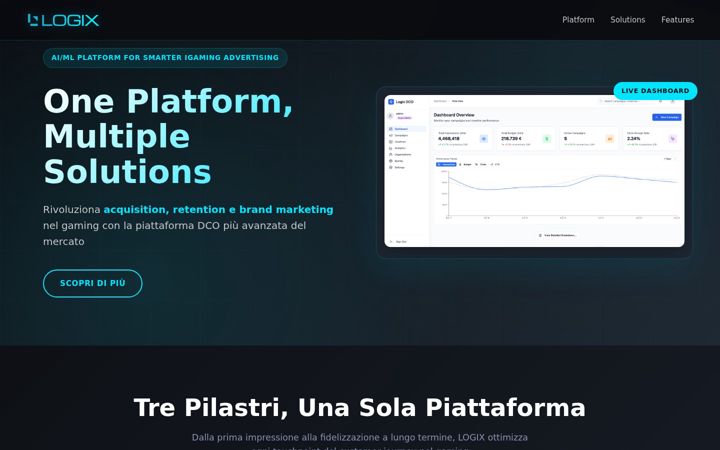Click Sign Out at preview sidebar bottom

click(x=398, y=242)
